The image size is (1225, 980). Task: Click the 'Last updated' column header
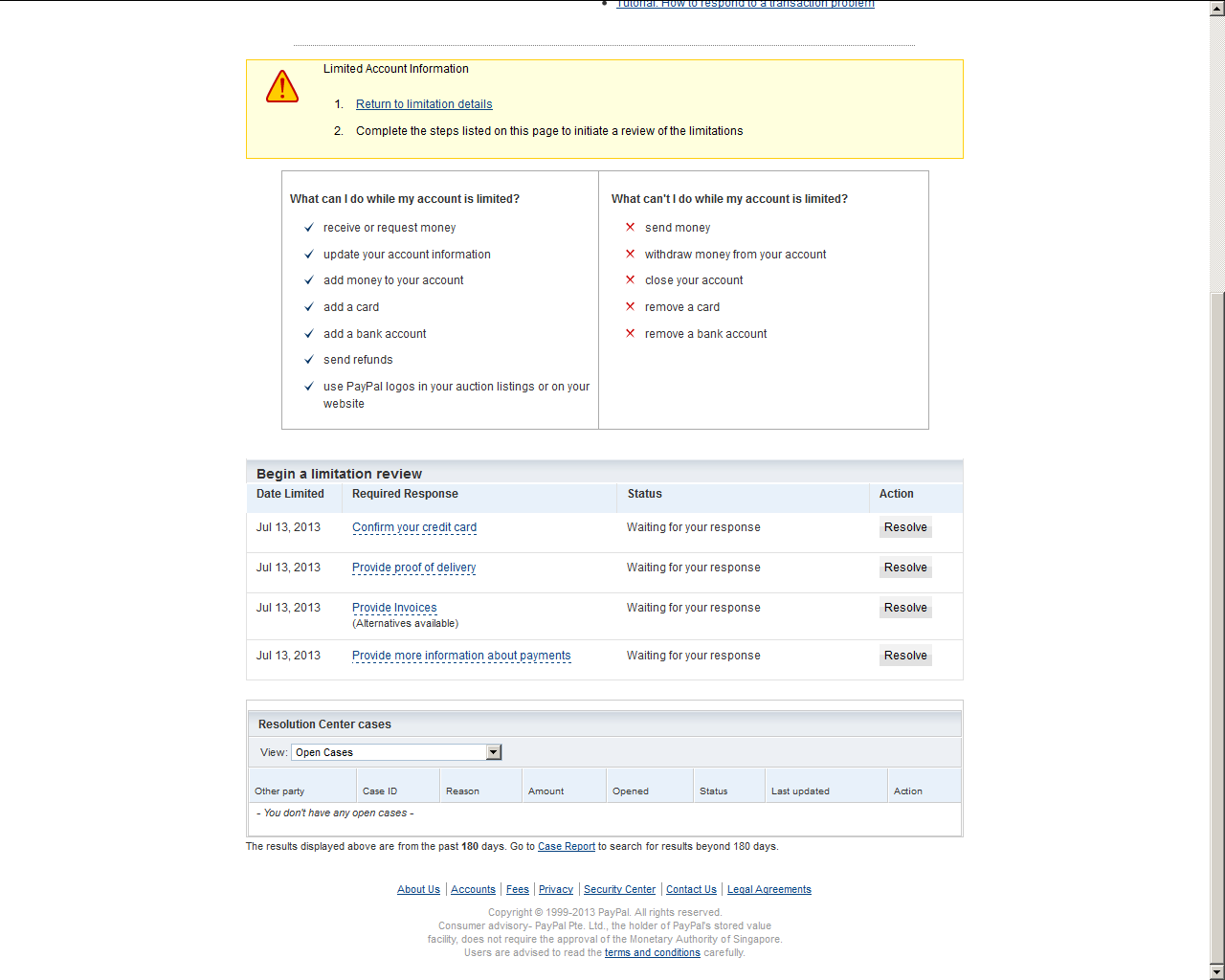click(800, 791)
